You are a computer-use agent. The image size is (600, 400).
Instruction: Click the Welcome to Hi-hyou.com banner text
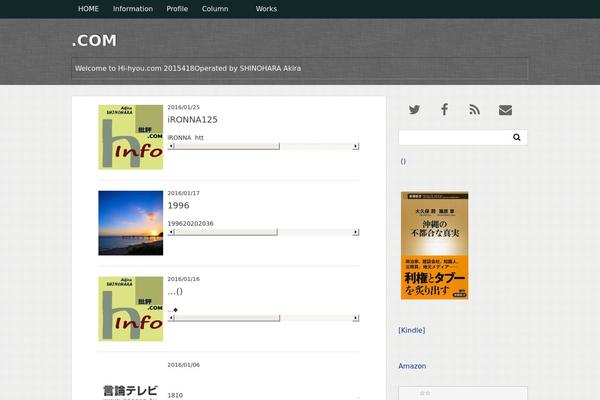(x=188, y=69)
